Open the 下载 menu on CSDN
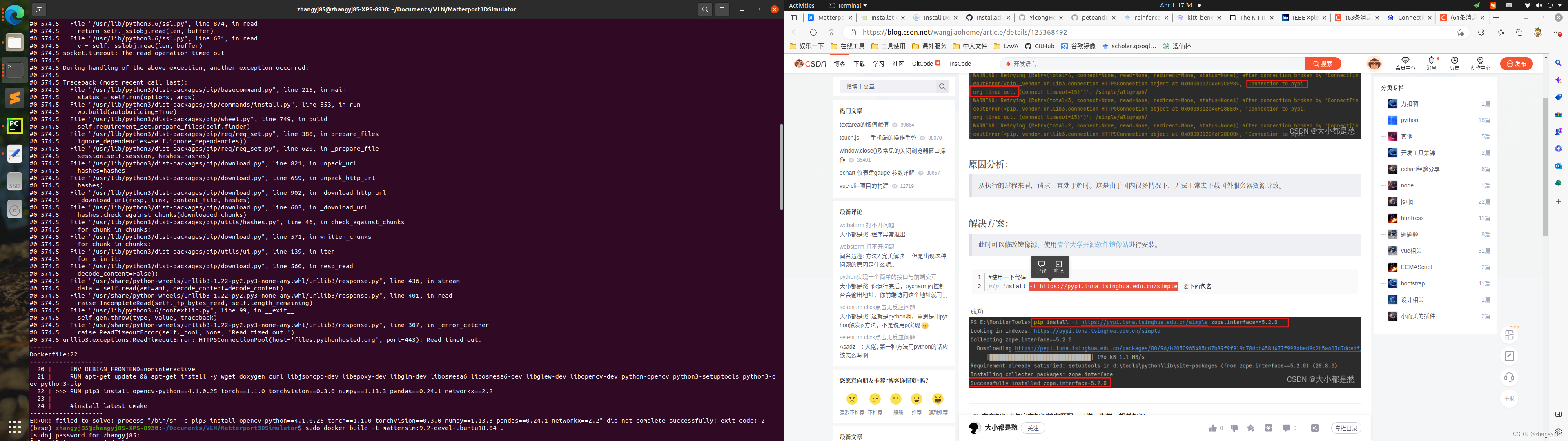This screenshot has height=441, width=1568. 859,63
